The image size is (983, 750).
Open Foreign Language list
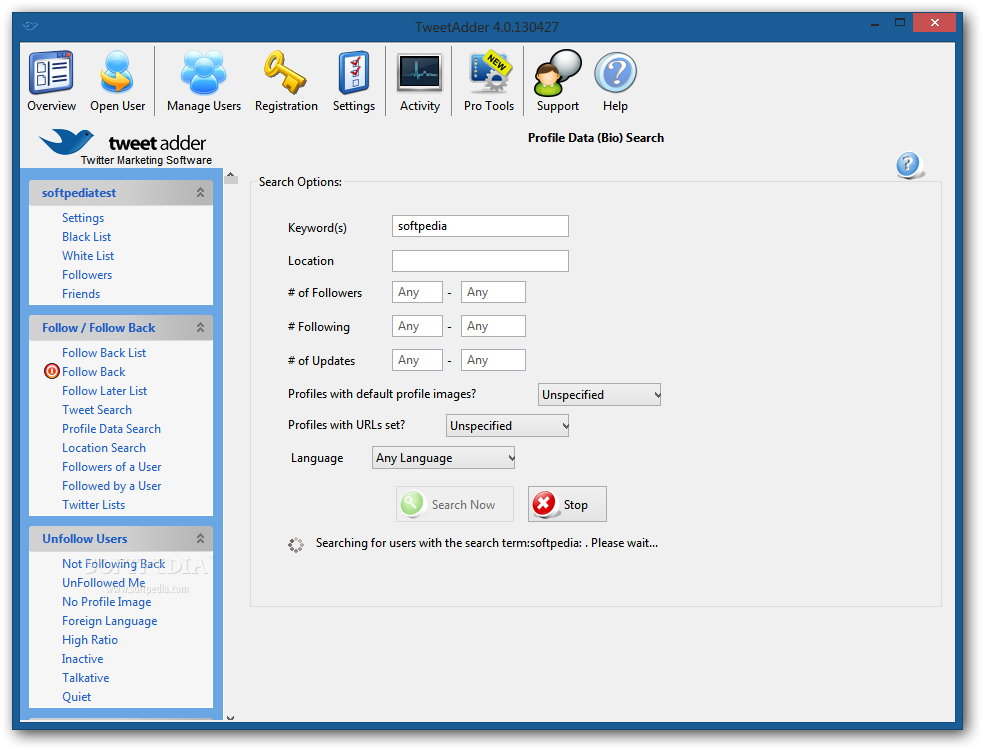[x=110, y=621]
